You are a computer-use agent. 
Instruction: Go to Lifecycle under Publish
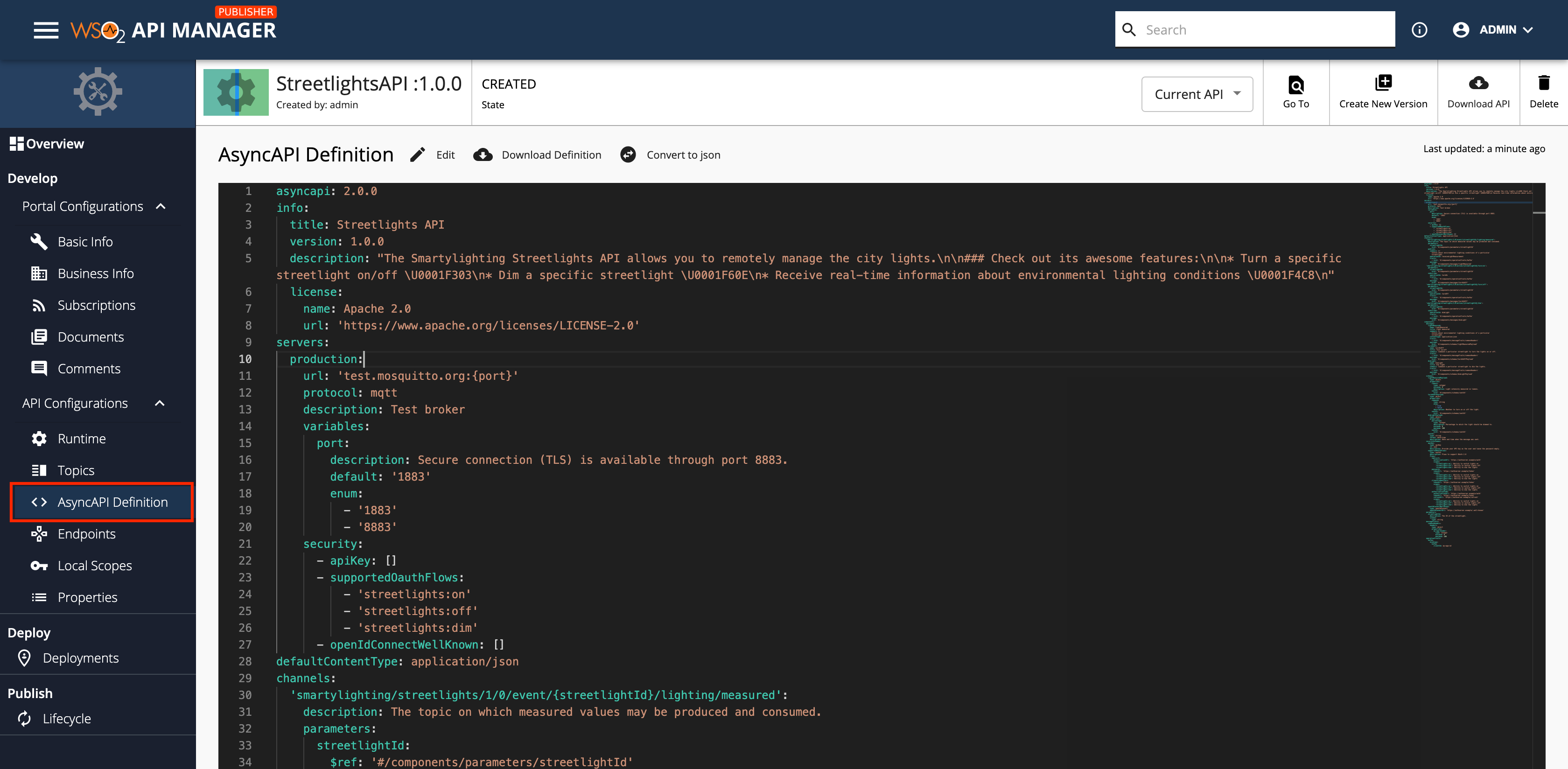point(67,719)
